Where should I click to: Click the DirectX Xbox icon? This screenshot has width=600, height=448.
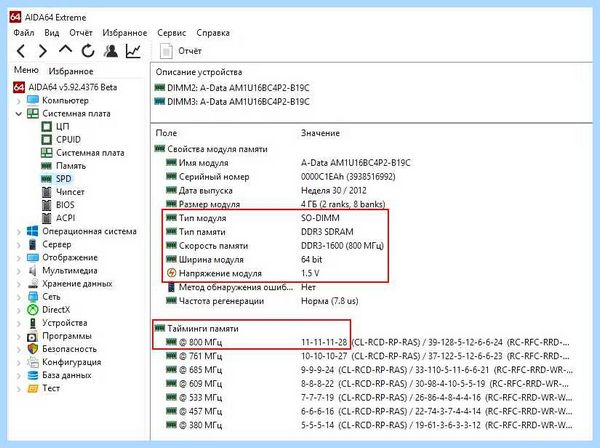coord(33,310)
